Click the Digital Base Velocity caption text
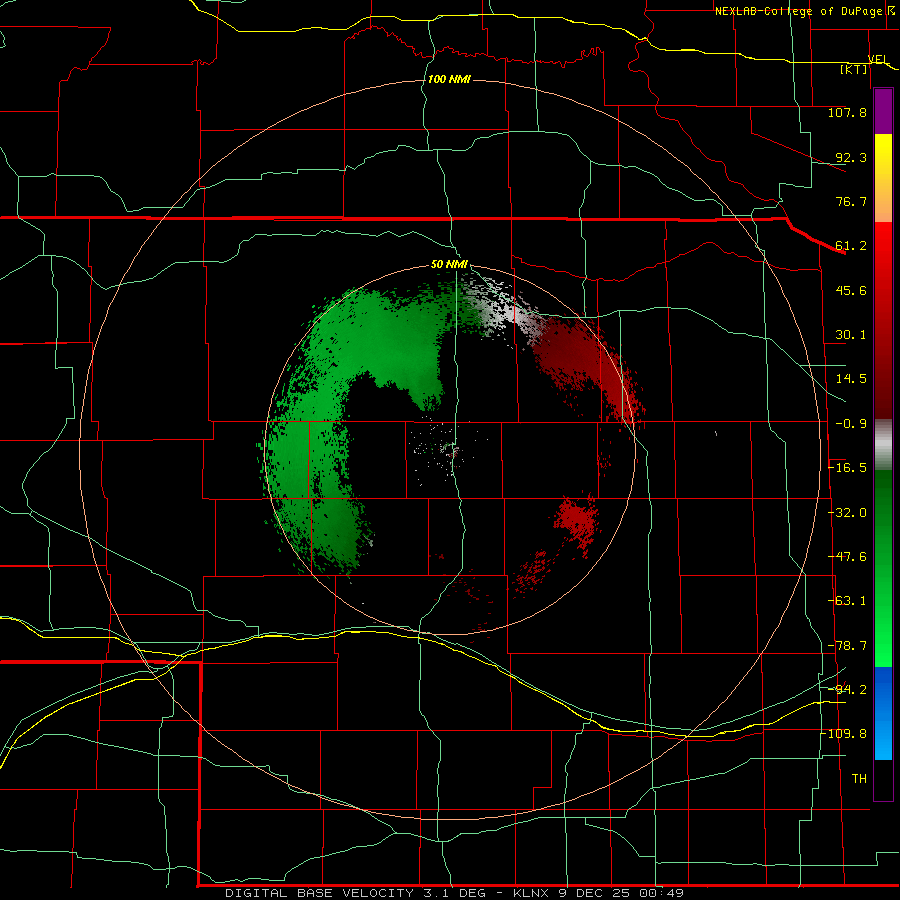 [454, 893]
